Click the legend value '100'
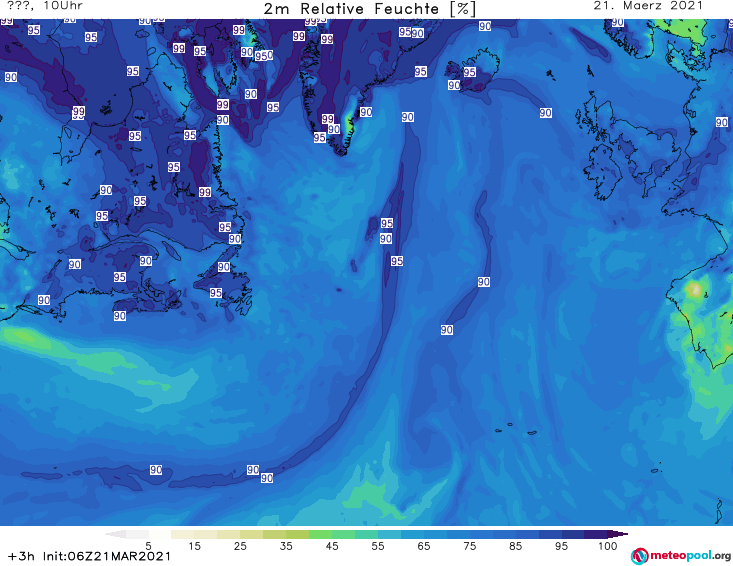This screenshot has height=566, width=733. [608, 546]
